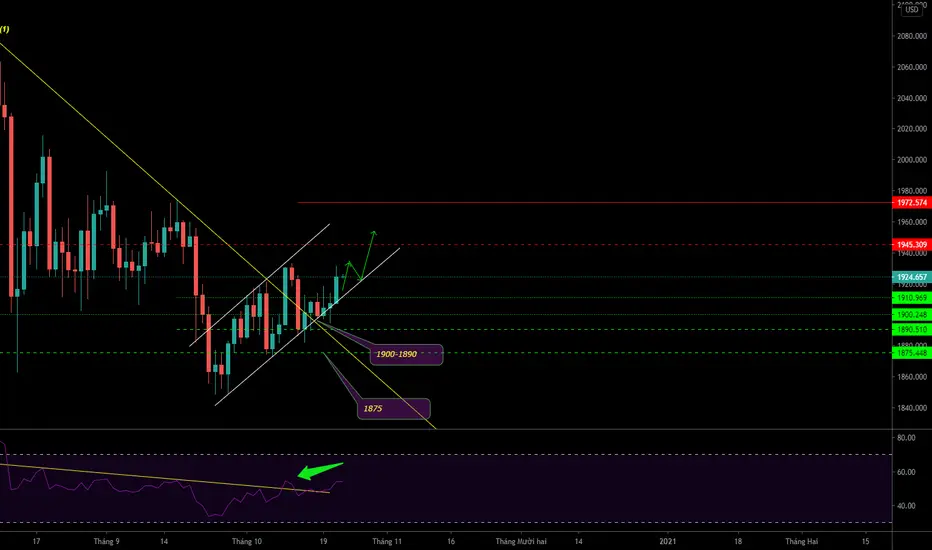Open the USD currency selector
This screenshot has width=932, height=550.
coord(911,10)
